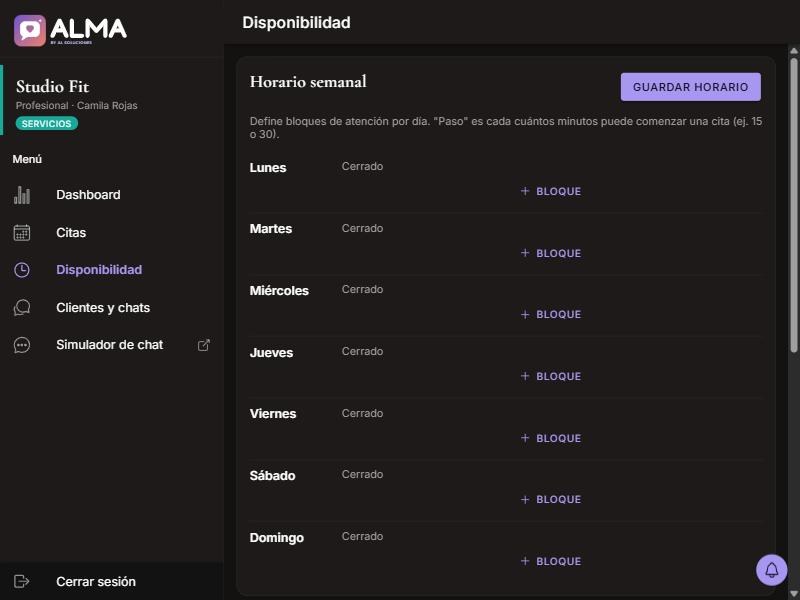Click the Cerrar sesión logout icon
The image size is (800, 600).
coord(21,581)
